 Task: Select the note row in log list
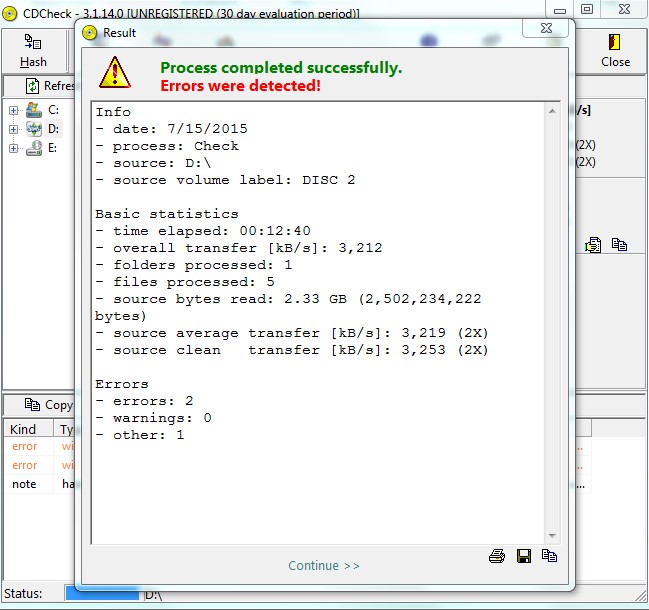pyautogui.click(x=25, y=484)
